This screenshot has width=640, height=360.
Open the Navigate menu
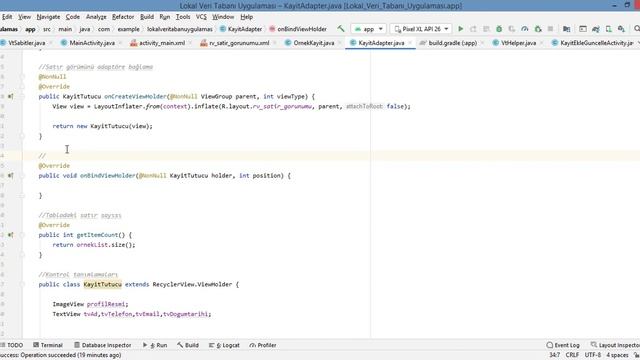(x=48, y=17)
